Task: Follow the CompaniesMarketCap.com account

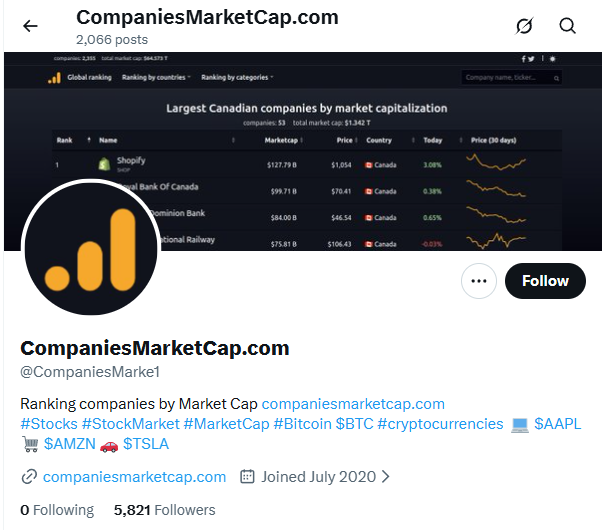Action: tap(545, 281)
